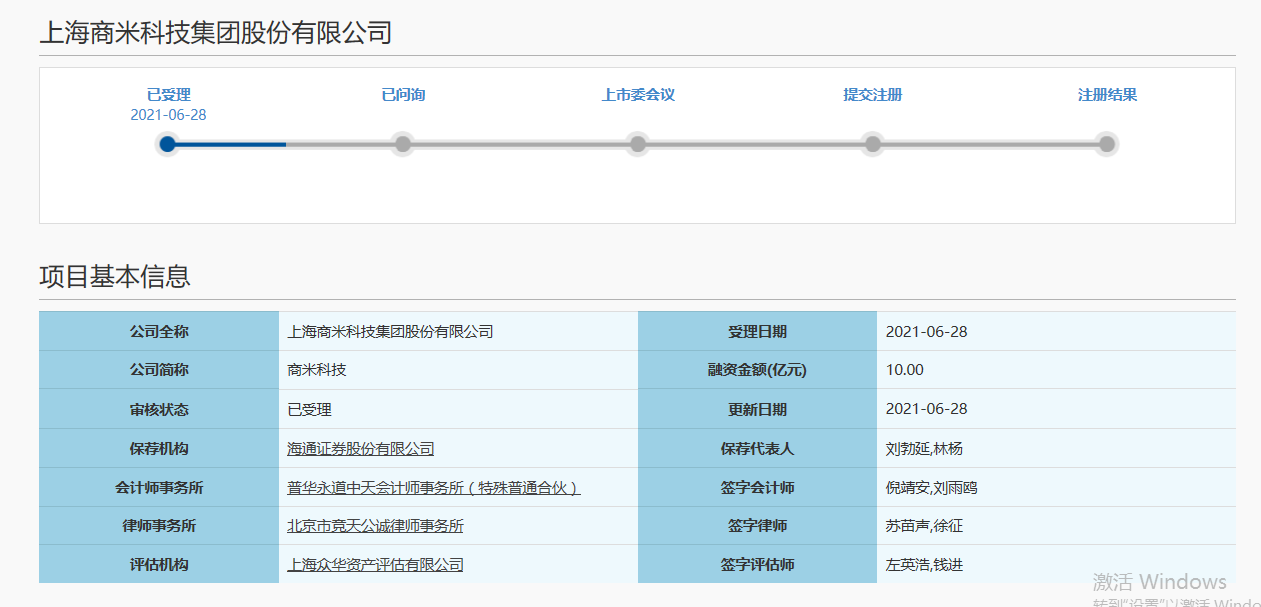Click the company full name value cell

(458, 331)
